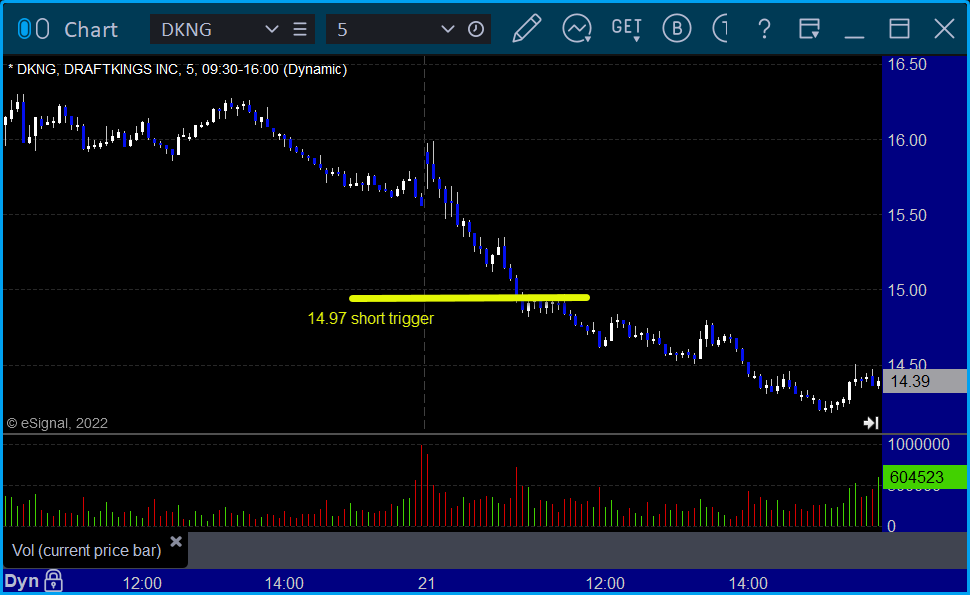Viewport: 970px width, 595px height.
Task: Click the second 12:00 label after 21
Action: [605, 583]
